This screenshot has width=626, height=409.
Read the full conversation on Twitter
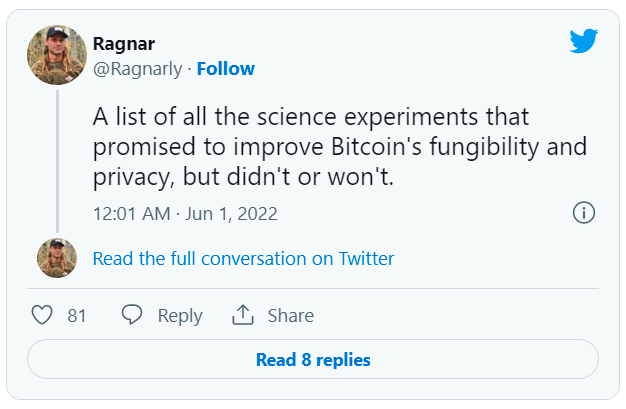click(x=244, y=258)
